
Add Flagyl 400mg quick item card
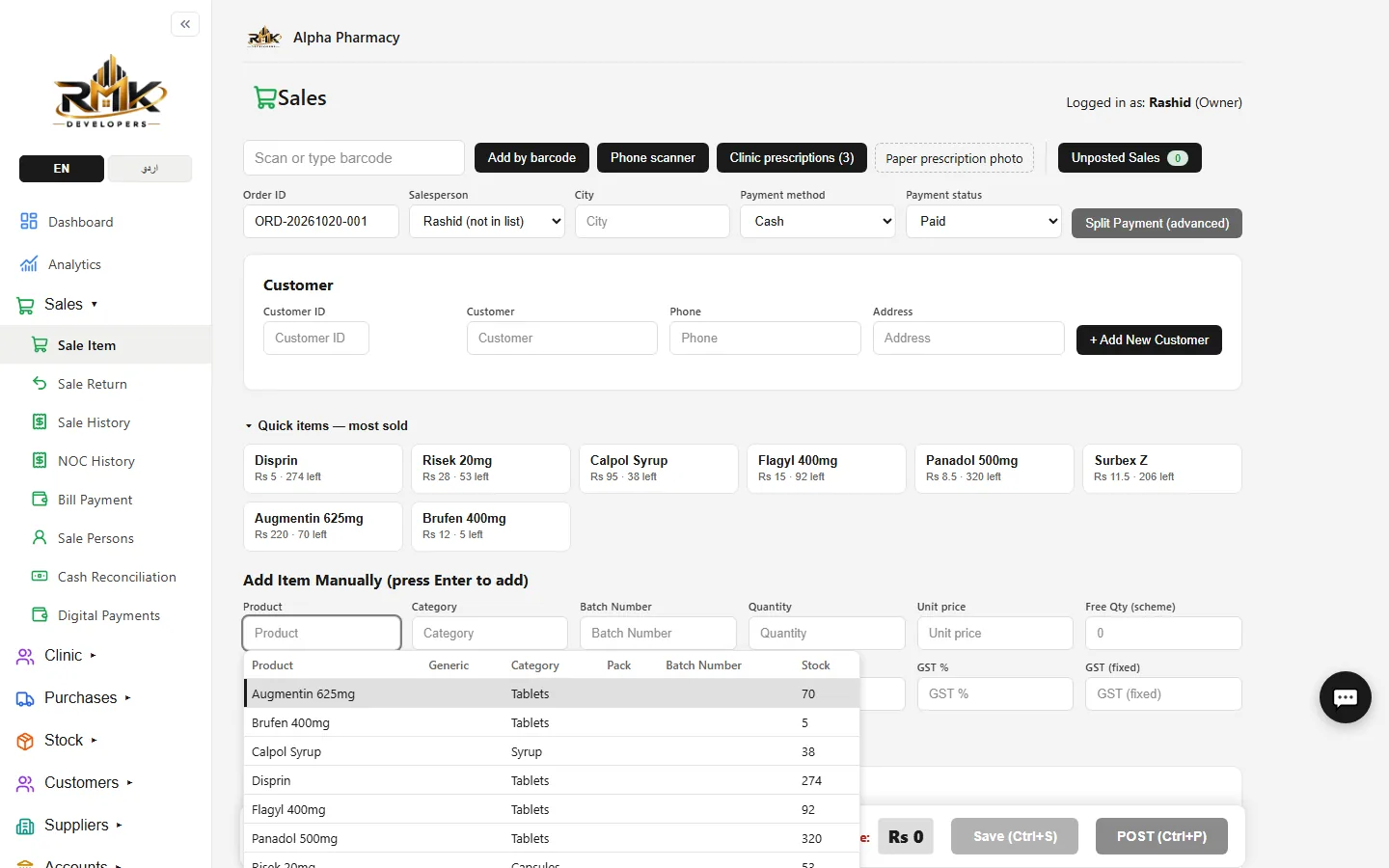coord(827,468)
